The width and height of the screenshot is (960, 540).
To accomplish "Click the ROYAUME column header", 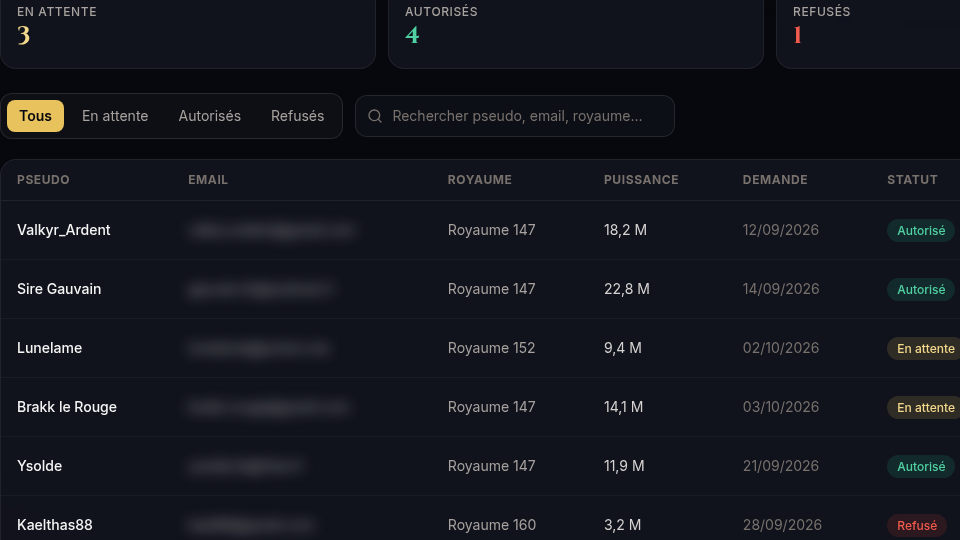I will point(479,180).
